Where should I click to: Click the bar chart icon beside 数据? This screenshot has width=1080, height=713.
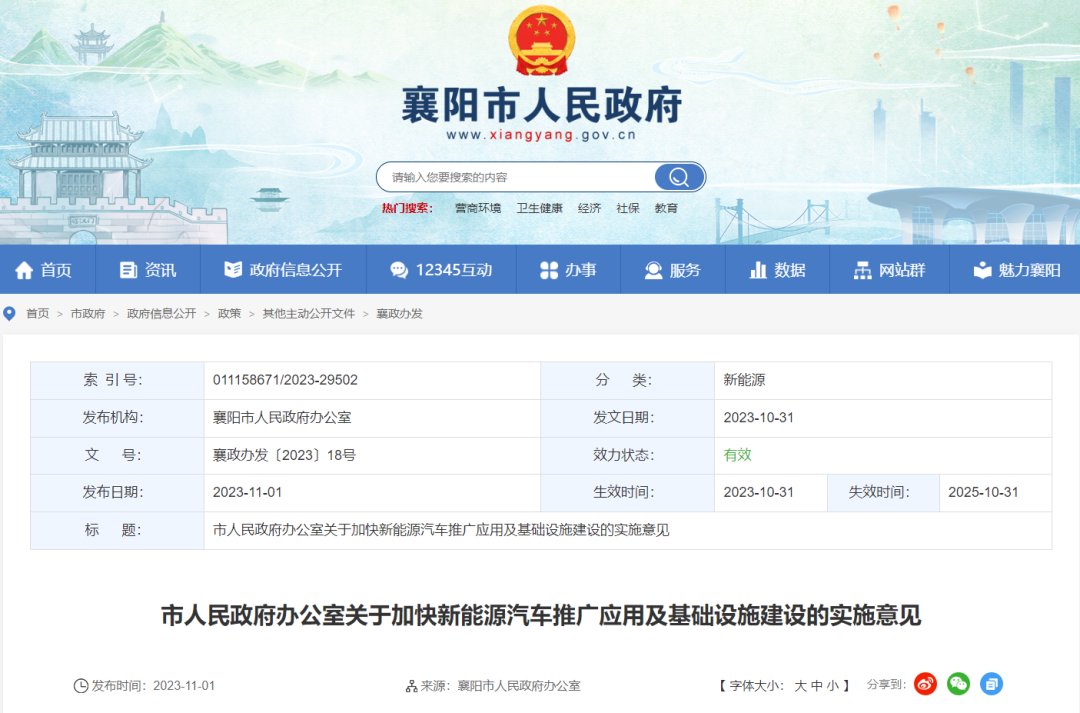pos(758,270)
